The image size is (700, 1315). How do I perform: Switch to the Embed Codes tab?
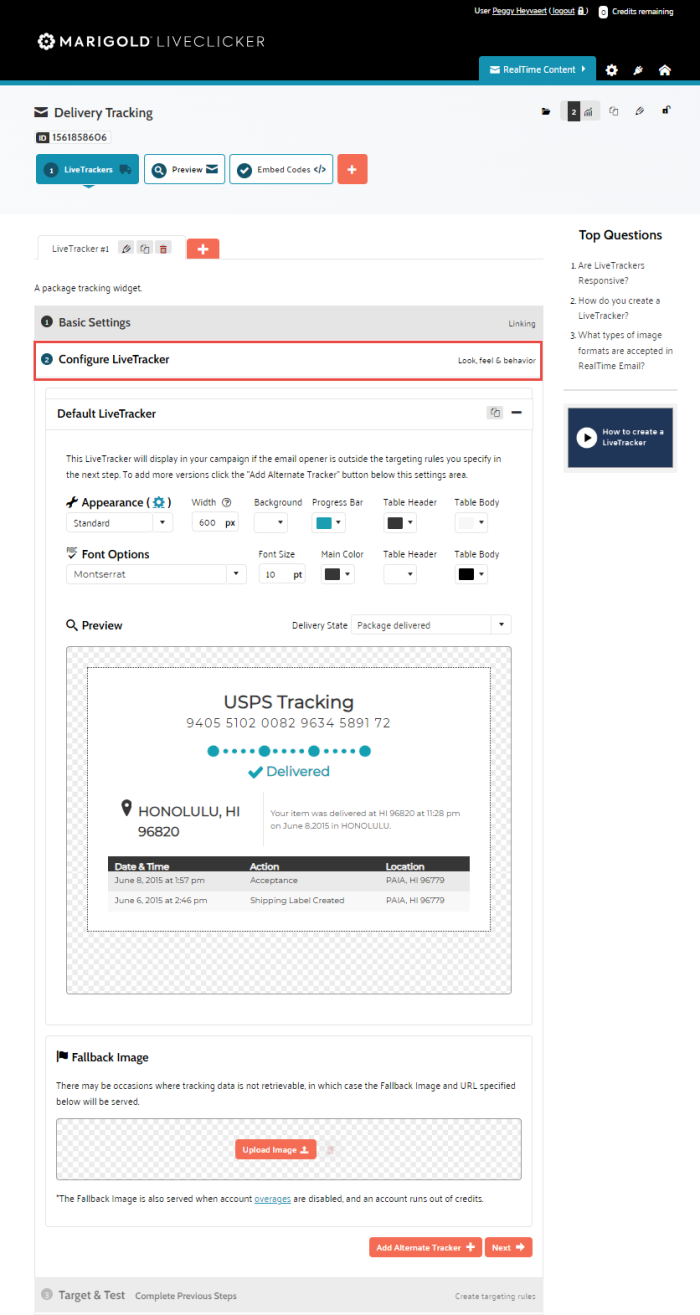(x=280, y=170)
